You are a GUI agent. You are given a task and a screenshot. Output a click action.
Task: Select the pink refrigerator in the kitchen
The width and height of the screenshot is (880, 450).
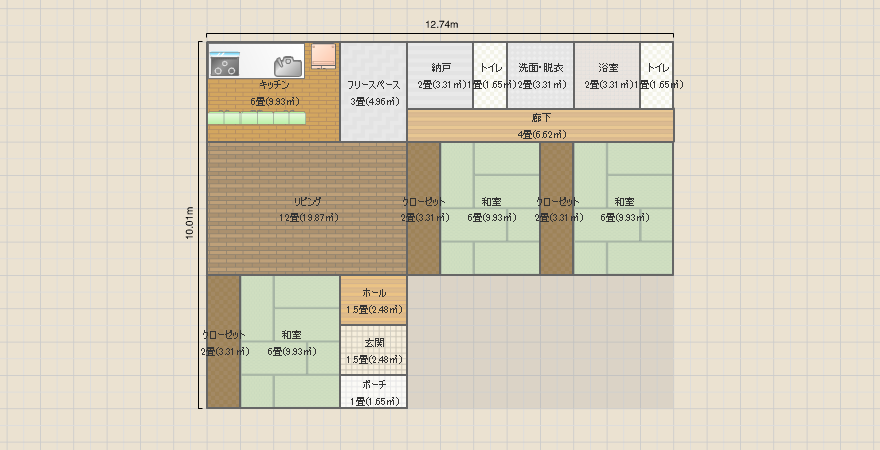pos(323,56)
